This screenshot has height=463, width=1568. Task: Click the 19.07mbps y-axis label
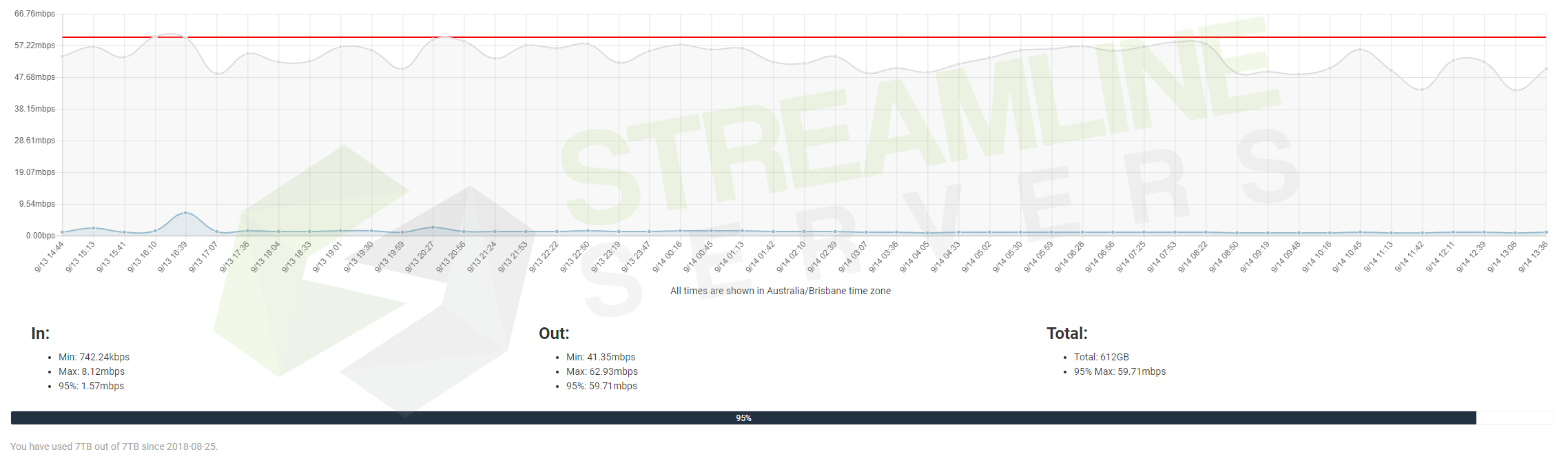click(34, 172)
